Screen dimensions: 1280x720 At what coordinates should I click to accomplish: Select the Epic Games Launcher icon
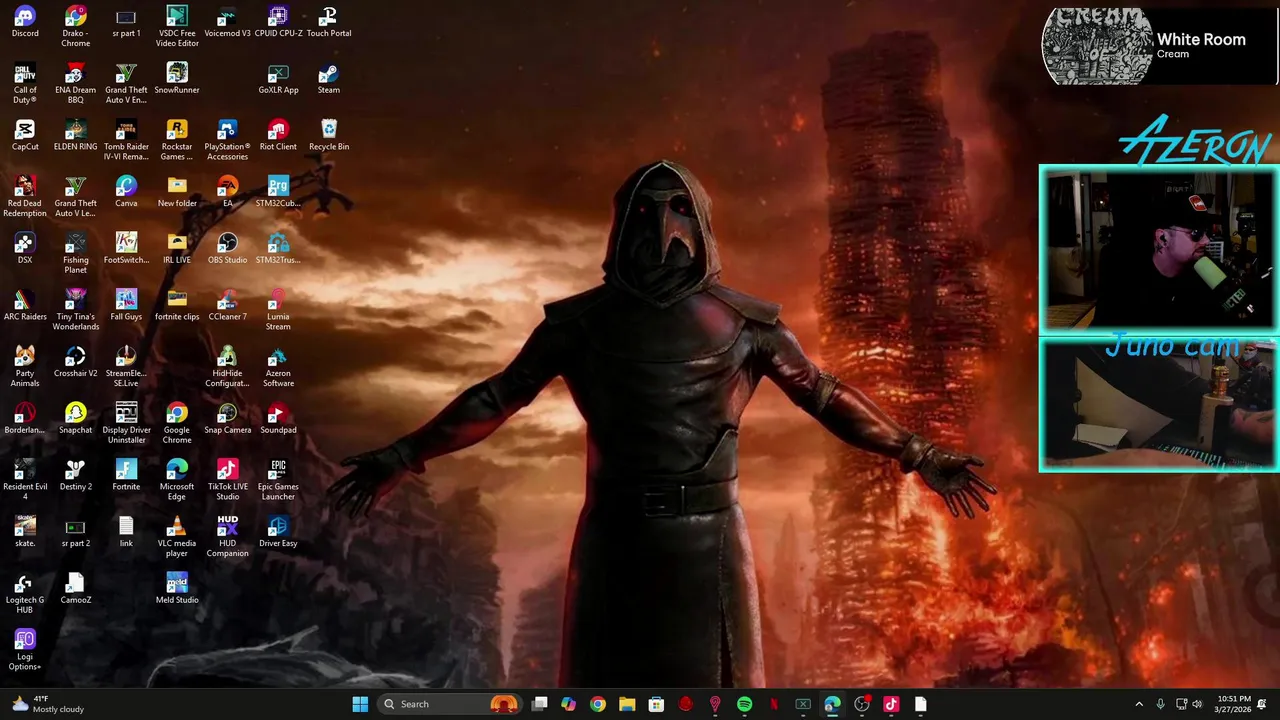pyautogui.click(x=278, y=481)
